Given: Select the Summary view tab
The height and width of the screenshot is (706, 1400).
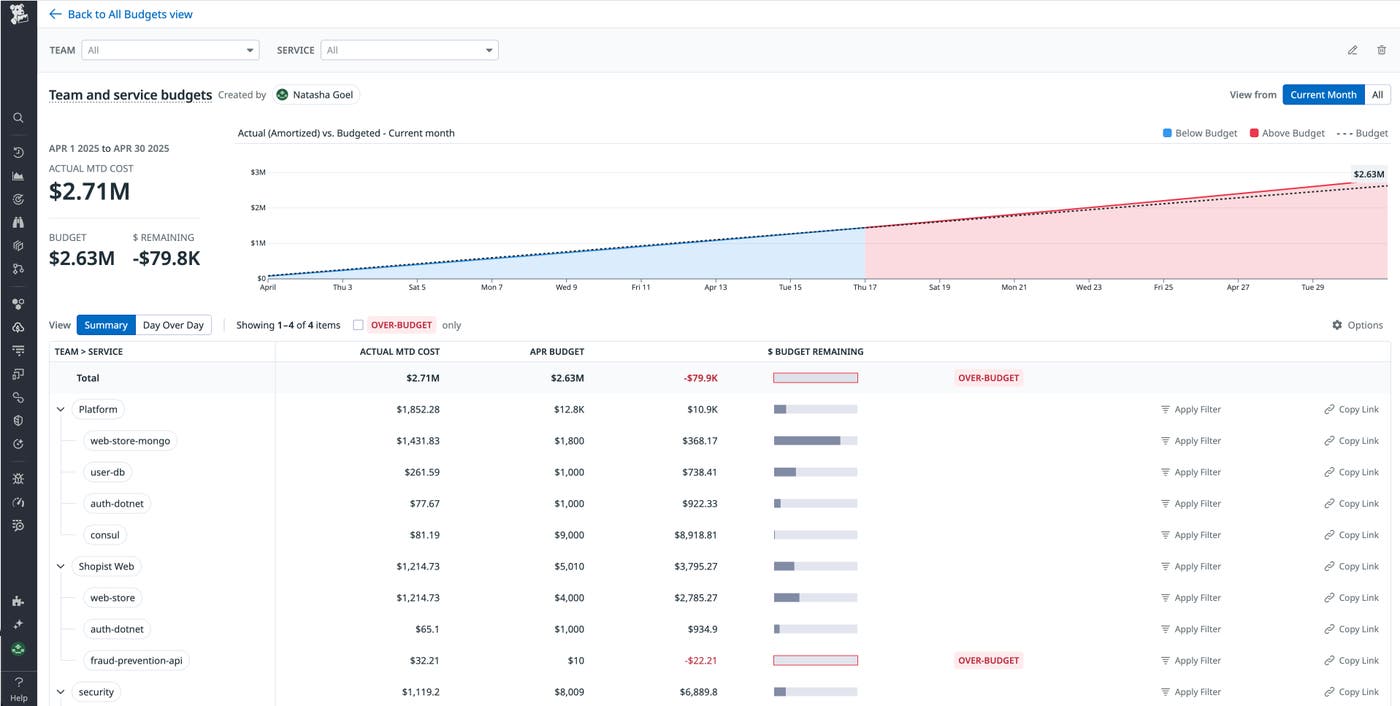Looking at the screenshot, I should [106, 325].
